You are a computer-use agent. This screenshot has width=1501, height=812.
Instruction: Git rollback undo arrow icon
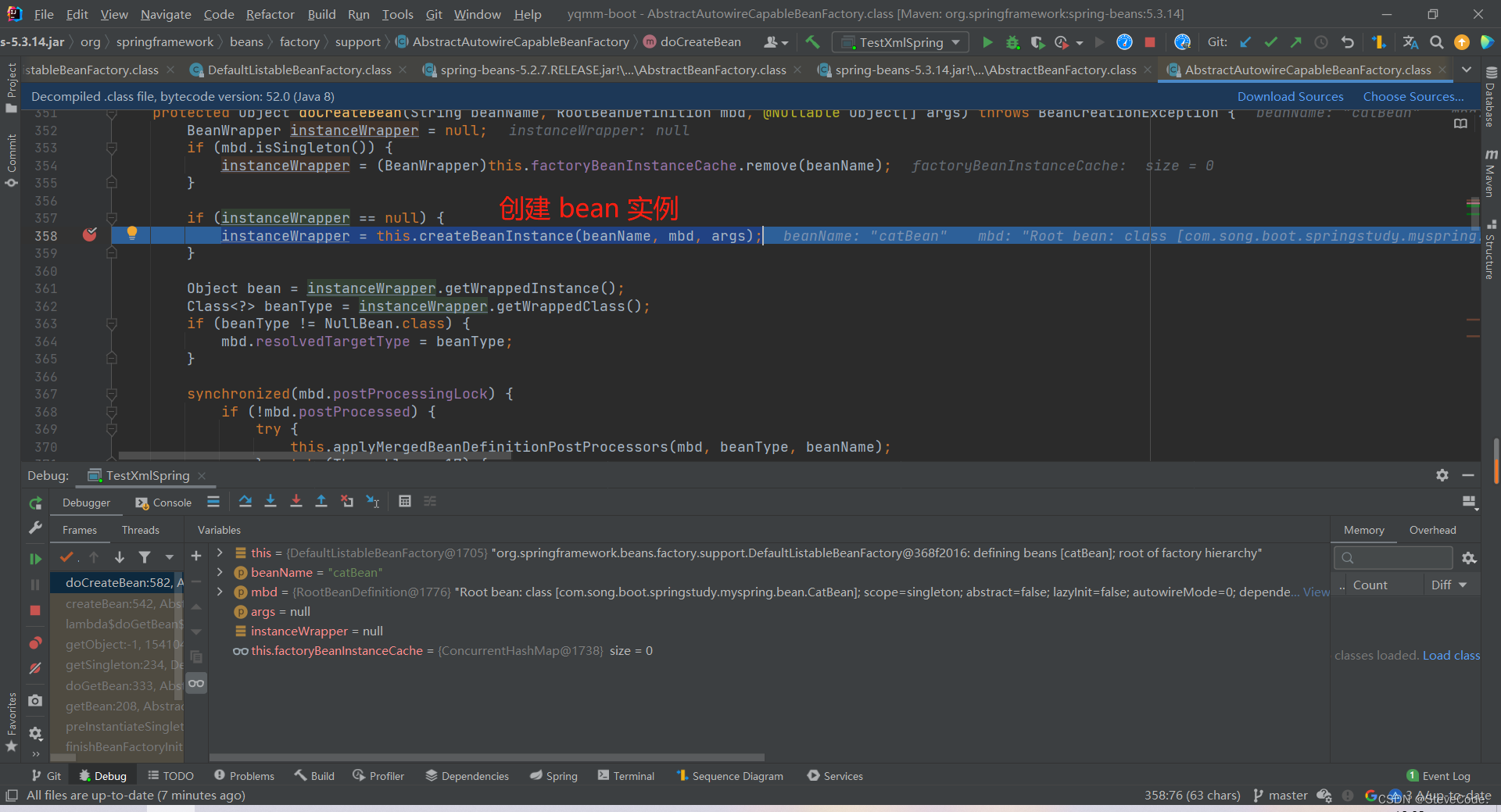point(1347,42)
